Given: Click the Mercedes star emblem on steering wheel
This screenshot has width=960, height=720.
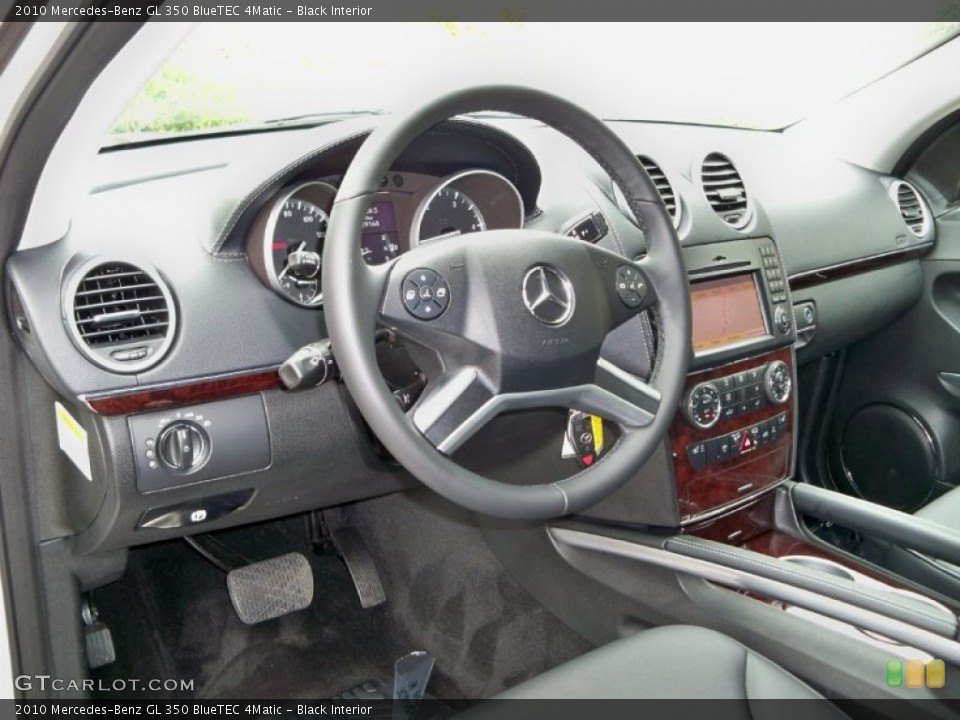Looking at the screenshot, I should tap(549, 296).
